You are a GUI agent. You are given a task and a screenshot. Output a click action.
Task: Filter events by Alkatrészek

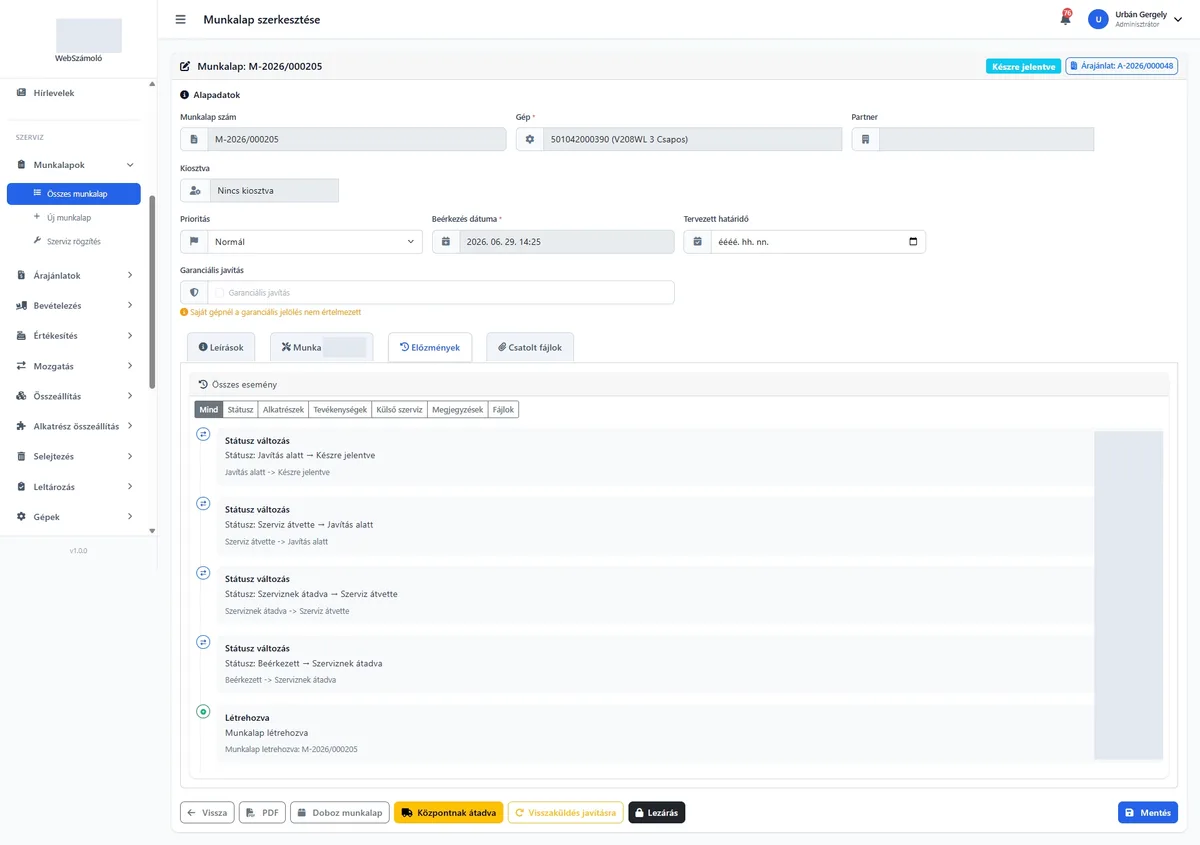[x=283, y=409]
